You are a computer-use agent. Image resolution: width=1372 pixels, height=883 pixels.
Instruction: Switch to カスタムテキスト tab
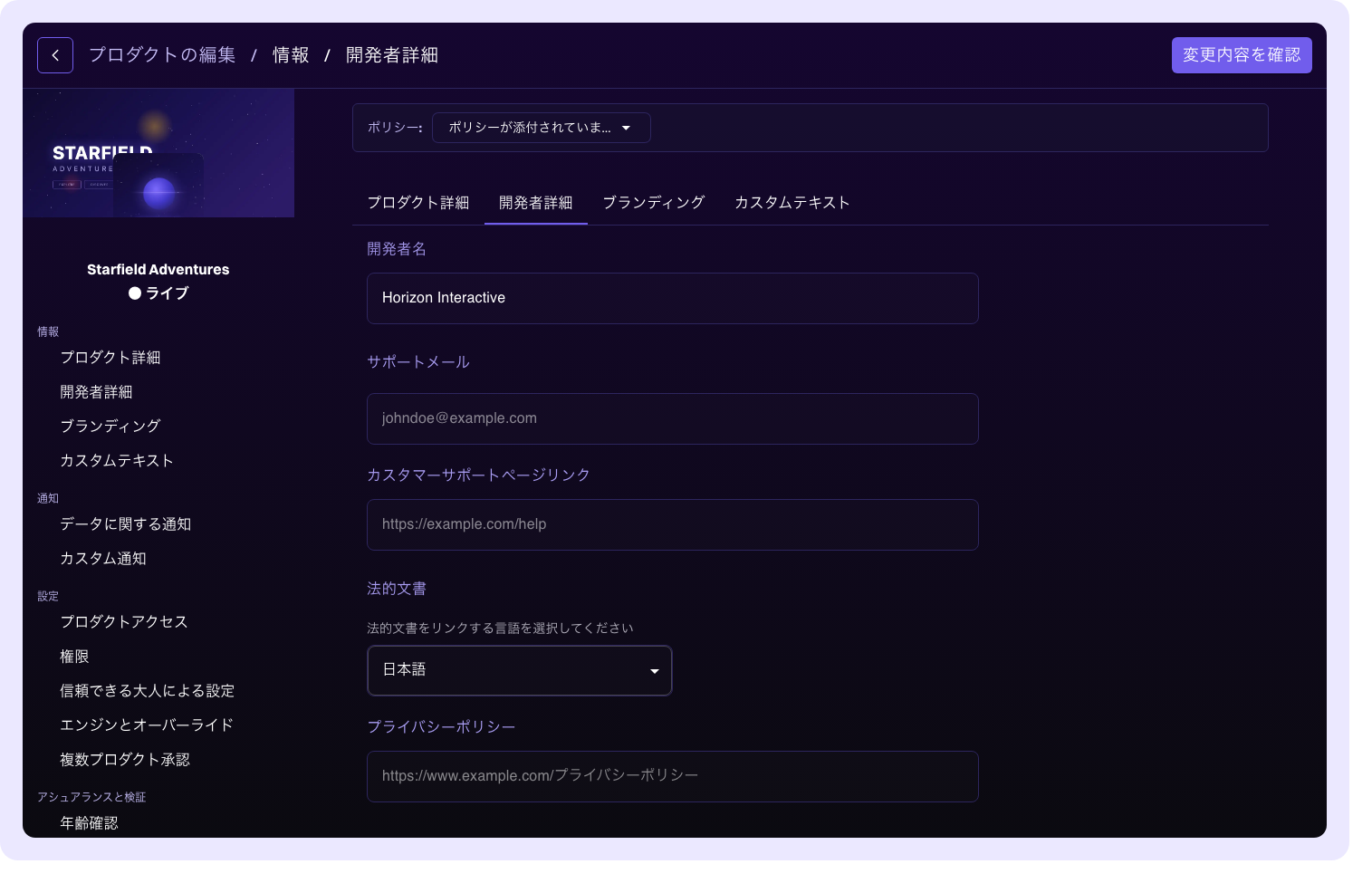point(792,203)
